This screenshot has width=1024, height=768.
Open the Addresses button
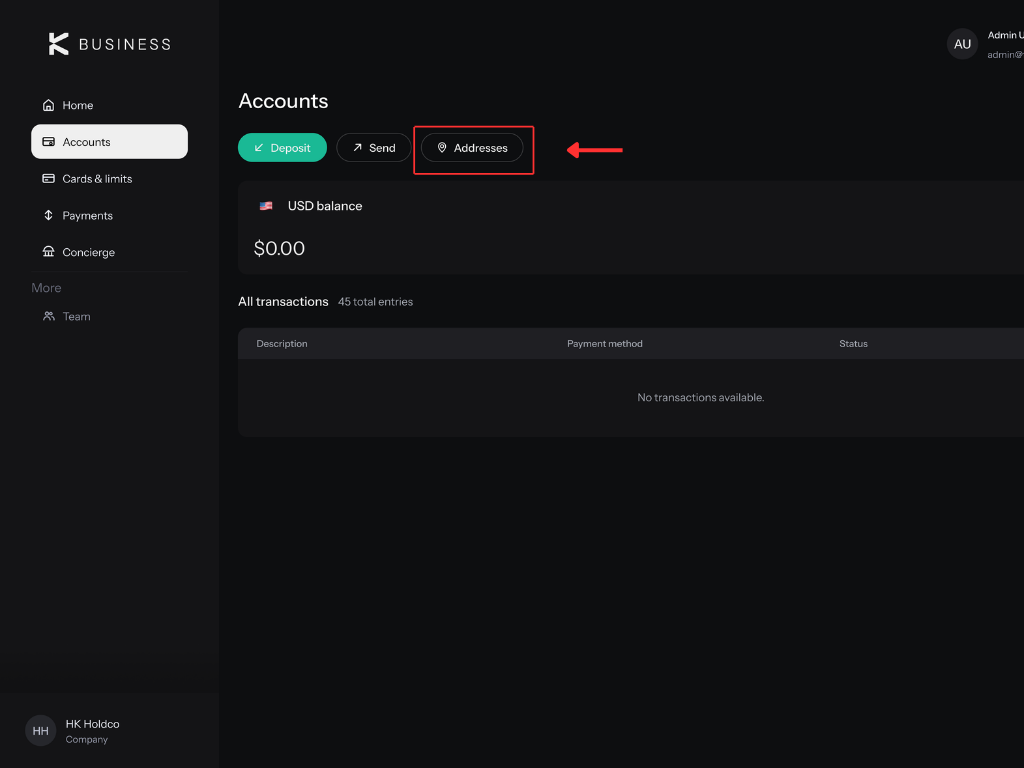[472, 148]
